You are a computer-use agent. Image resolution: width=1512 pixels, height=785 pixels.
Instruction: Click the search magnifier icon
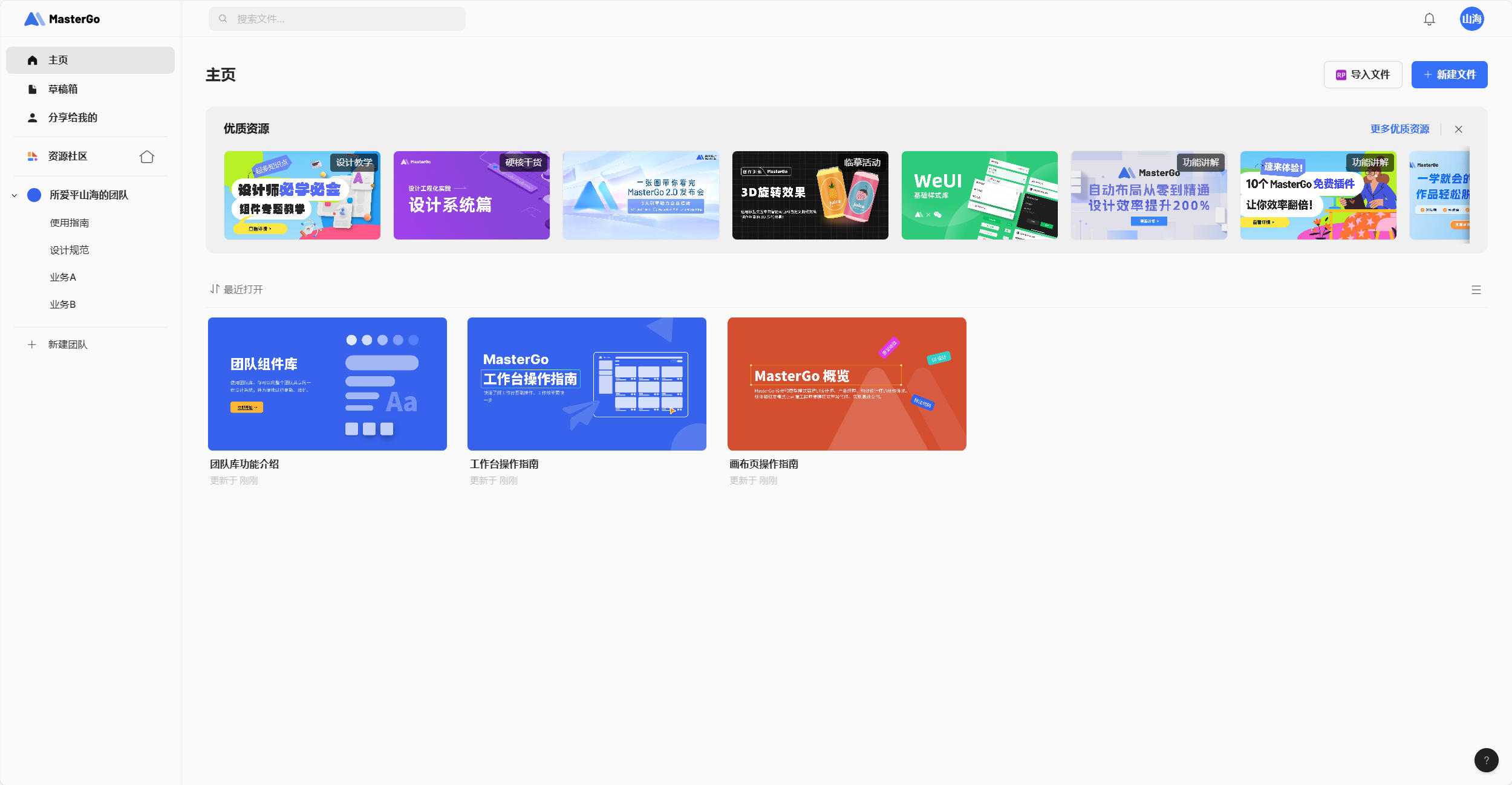pyautogui.click(x=223, y=19)
